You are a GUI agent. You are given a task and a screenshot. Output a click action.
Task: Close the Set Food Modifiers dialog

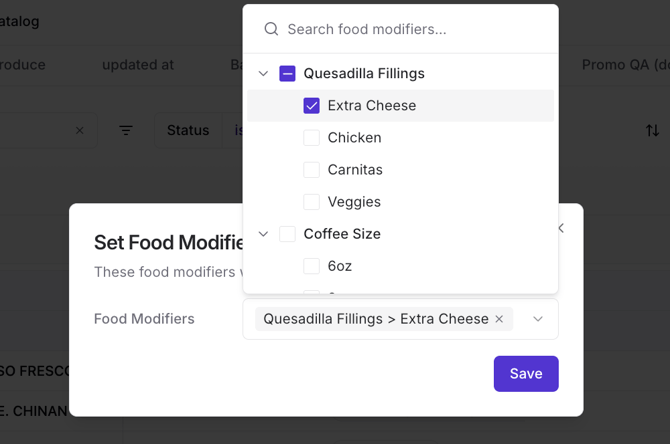561,228
